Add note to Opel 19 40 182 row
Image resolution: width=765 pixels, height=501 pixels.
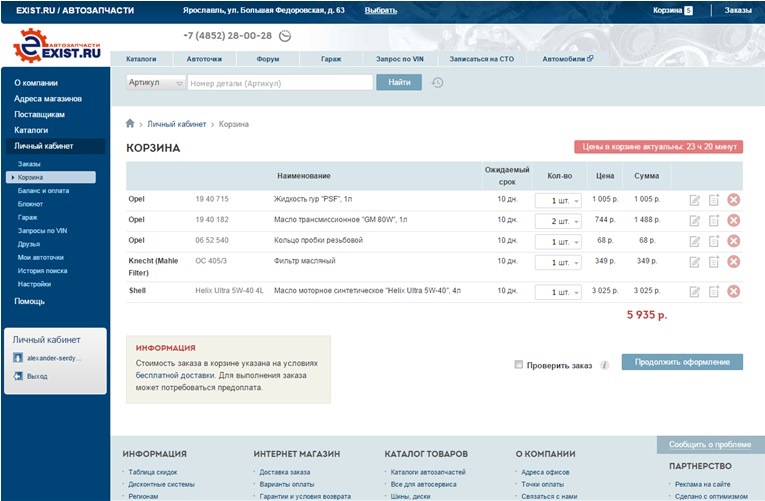pos(714,220)
